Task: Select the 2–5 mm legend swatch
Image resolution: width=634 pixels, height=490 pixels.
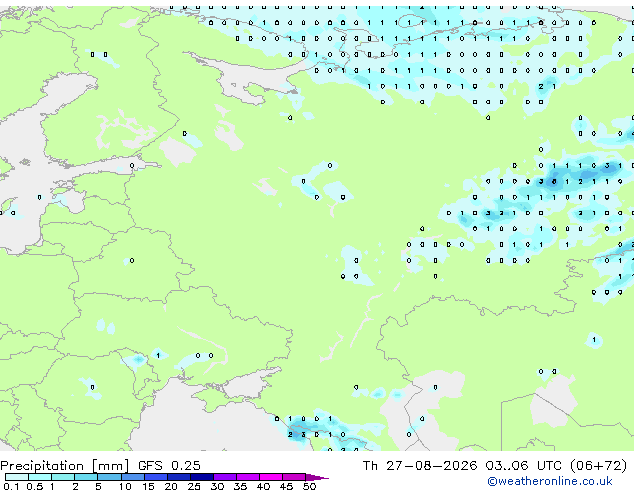Action: (86, 477)
